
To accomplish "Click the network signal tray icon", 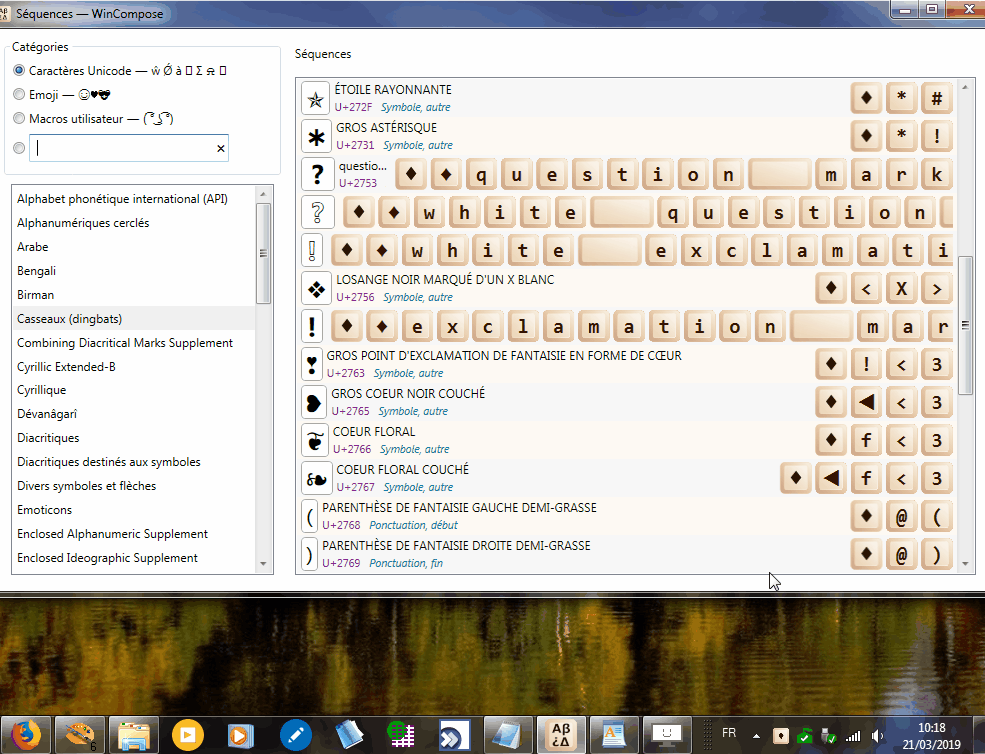I will 852,736.
